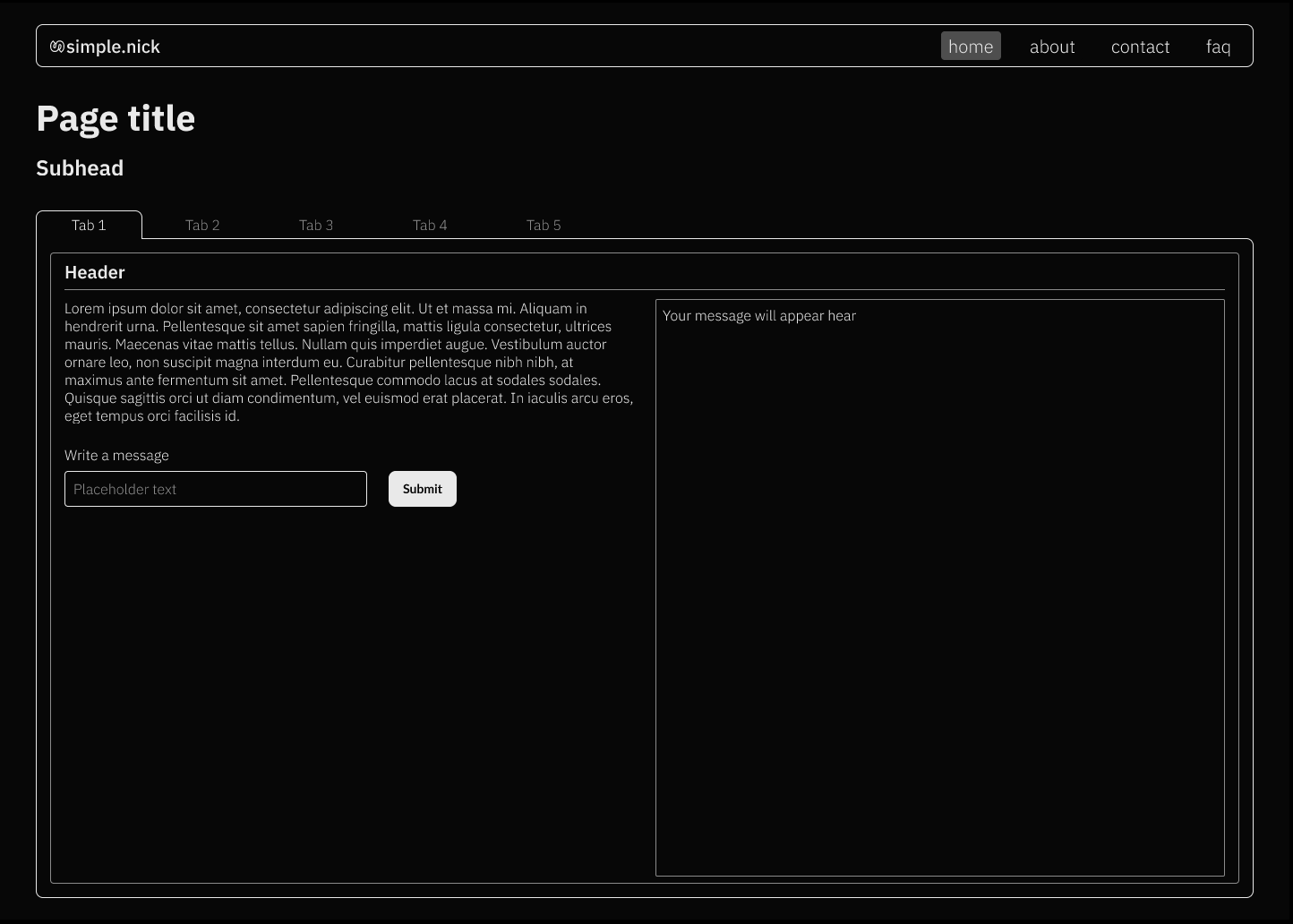
Task: Focus the Placeholder text message input
Action: tap(216, 489)
